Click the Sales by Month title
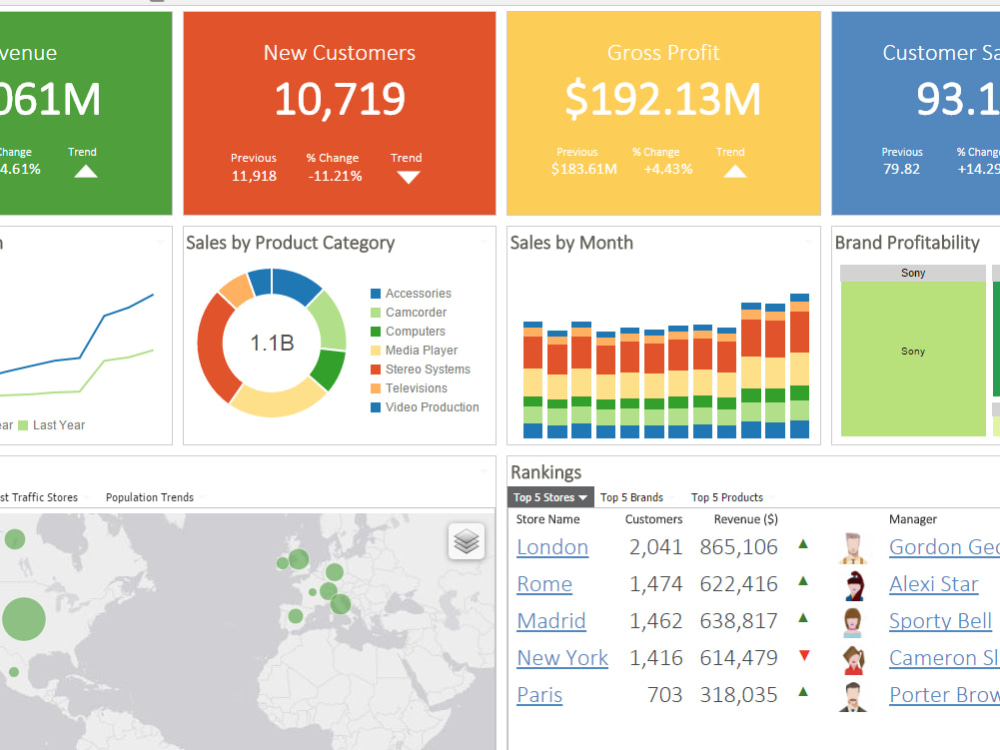This screenshot has height=750, width=1000. (571, 243)
